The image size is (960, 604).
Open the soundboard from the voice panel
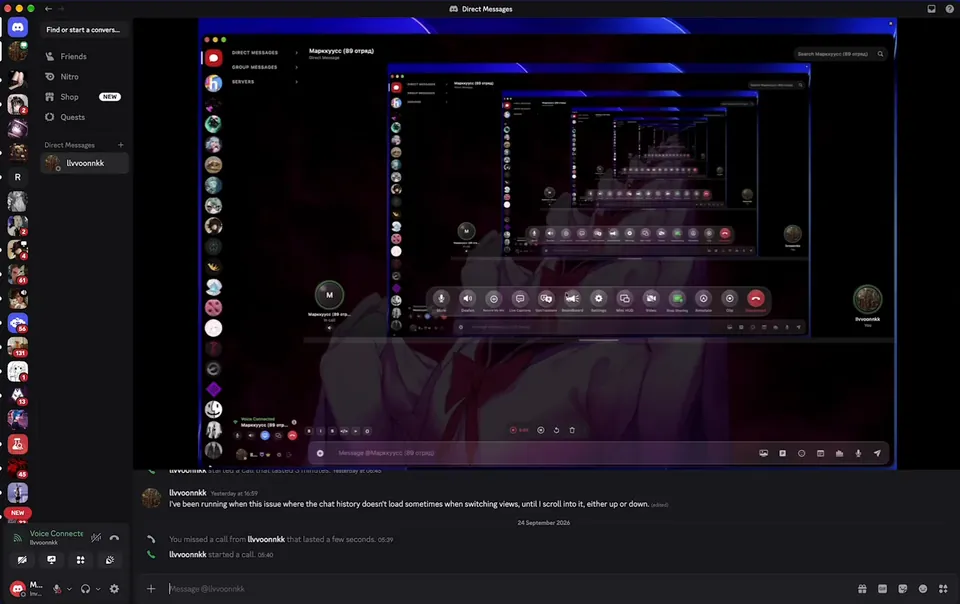tap(110, 560)
